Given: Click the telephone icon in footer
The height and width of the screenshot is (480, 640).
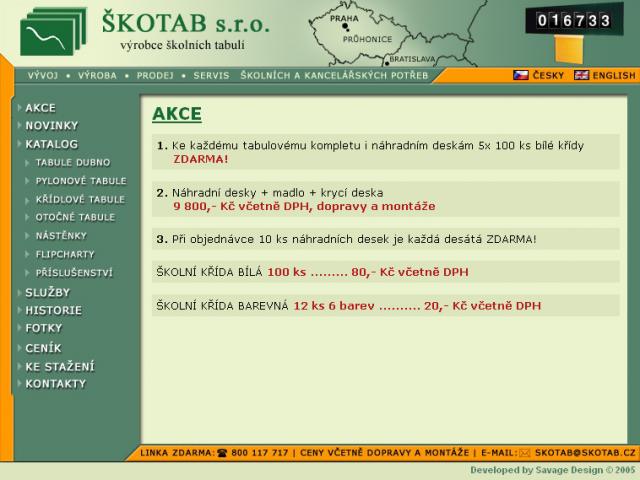Looking at the screenshot, I should click(222, 453).
